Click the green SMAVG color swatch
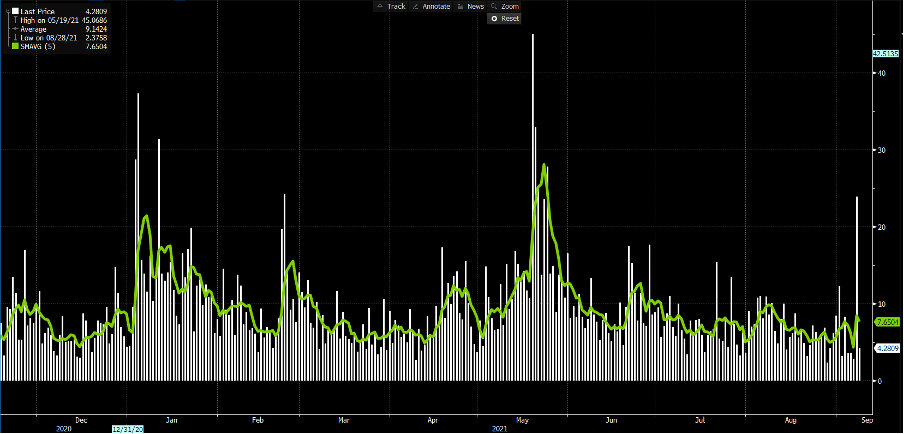 [16, 46]
